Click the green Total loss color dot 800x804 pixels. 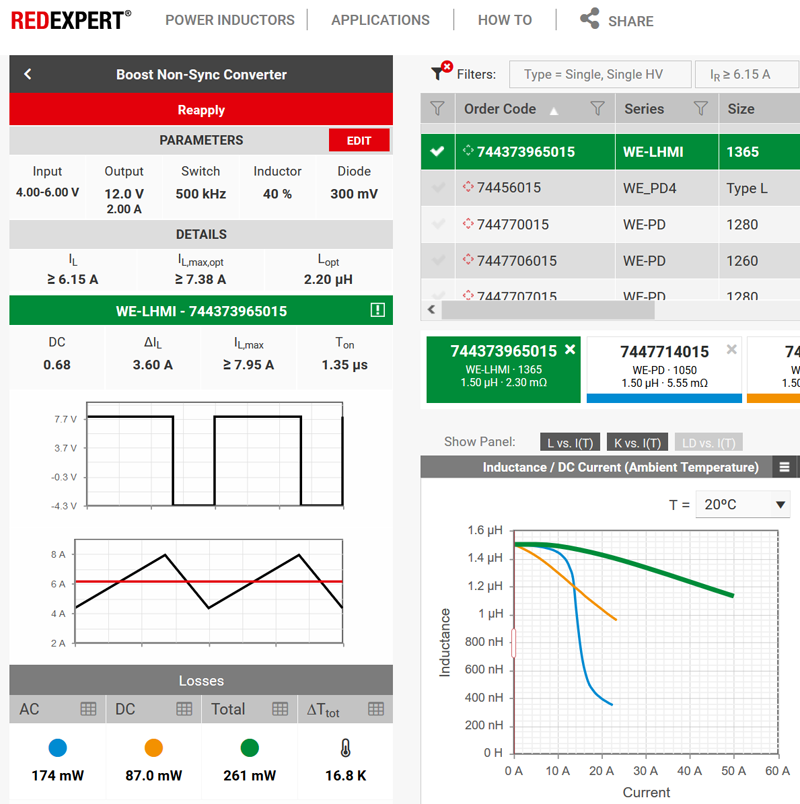(249, 748)
